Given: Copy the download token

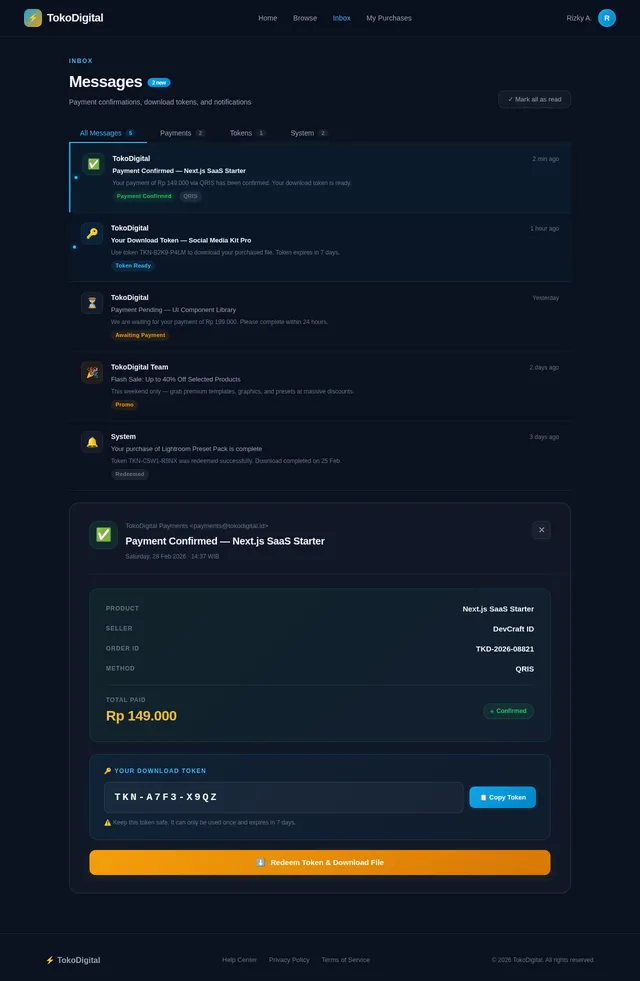Looking at the screenshot, I should tap(502, 797).
